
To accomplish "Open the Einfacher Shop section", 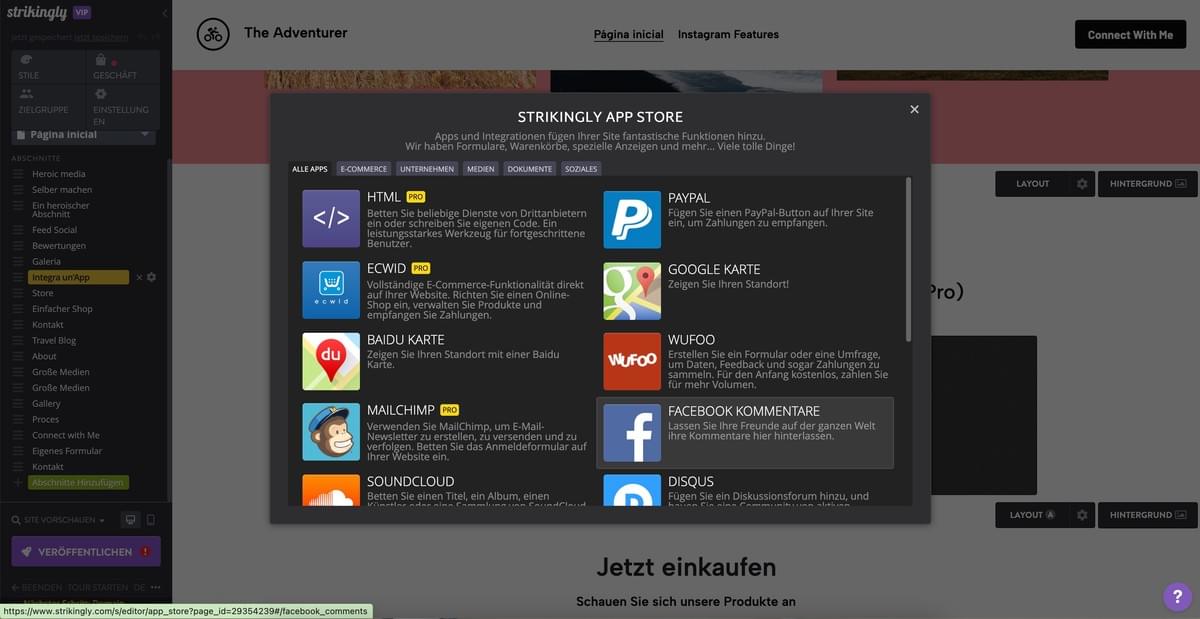I will point(62,309).
